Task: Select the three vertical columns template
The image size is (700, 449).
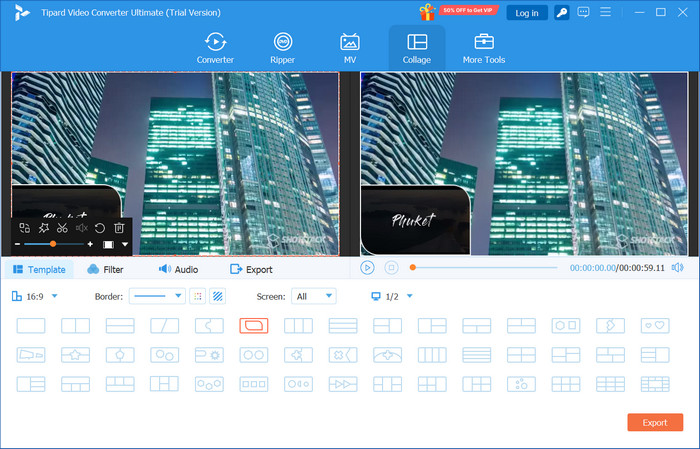Action: coord(299,326)
